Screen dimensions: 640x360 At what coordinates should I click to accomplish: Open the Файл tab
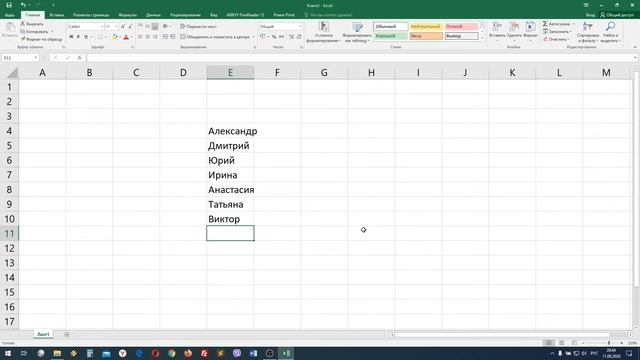(10, 15)
